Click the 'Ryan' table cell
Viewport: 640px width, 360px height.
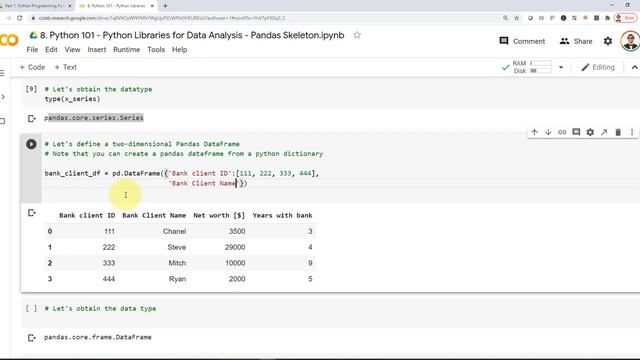pos(177,279)
